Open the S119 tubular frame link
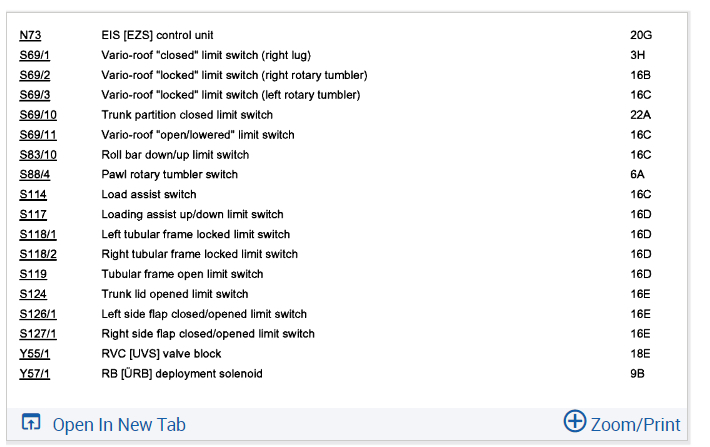 coord(32,274)
